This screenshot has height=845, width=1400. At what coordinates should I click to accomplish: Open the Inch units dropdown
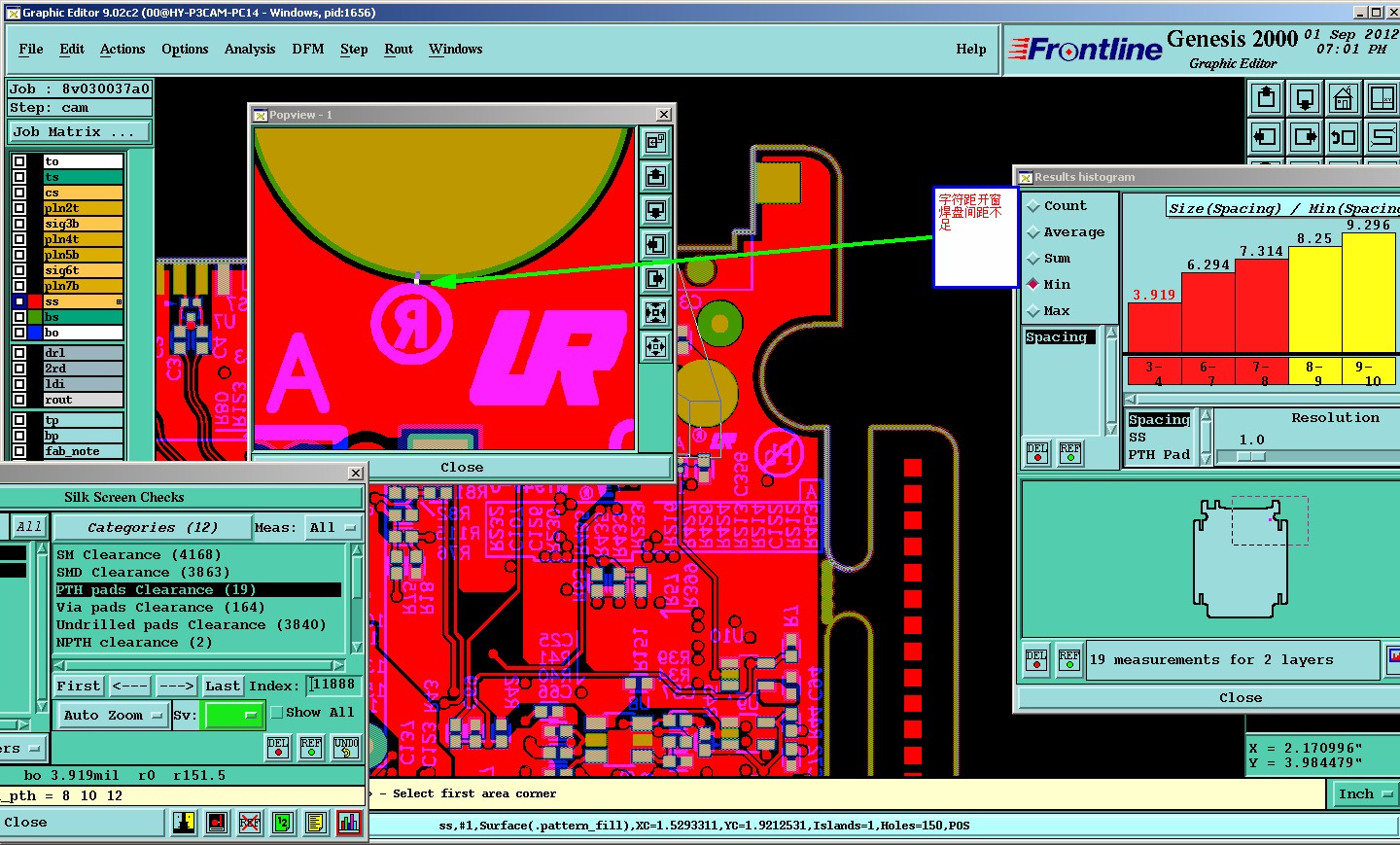point(1364,794)
